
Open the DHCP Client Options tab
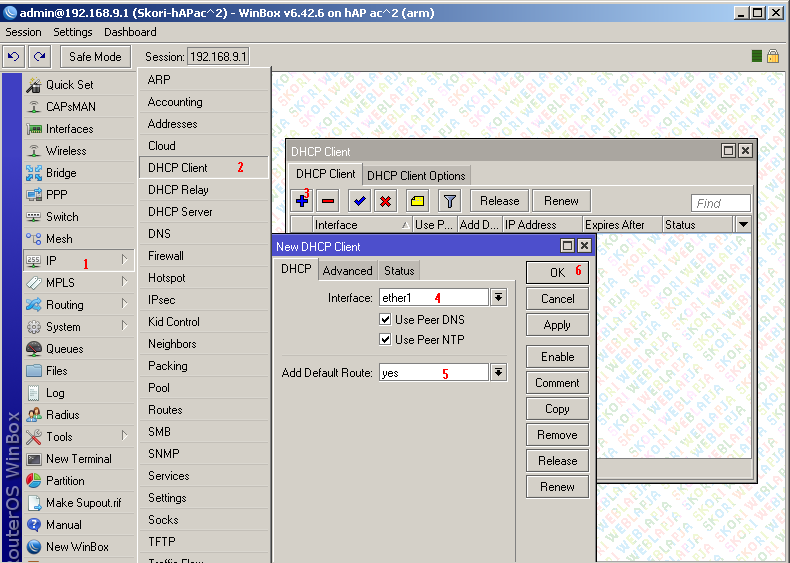click(416, 176)
